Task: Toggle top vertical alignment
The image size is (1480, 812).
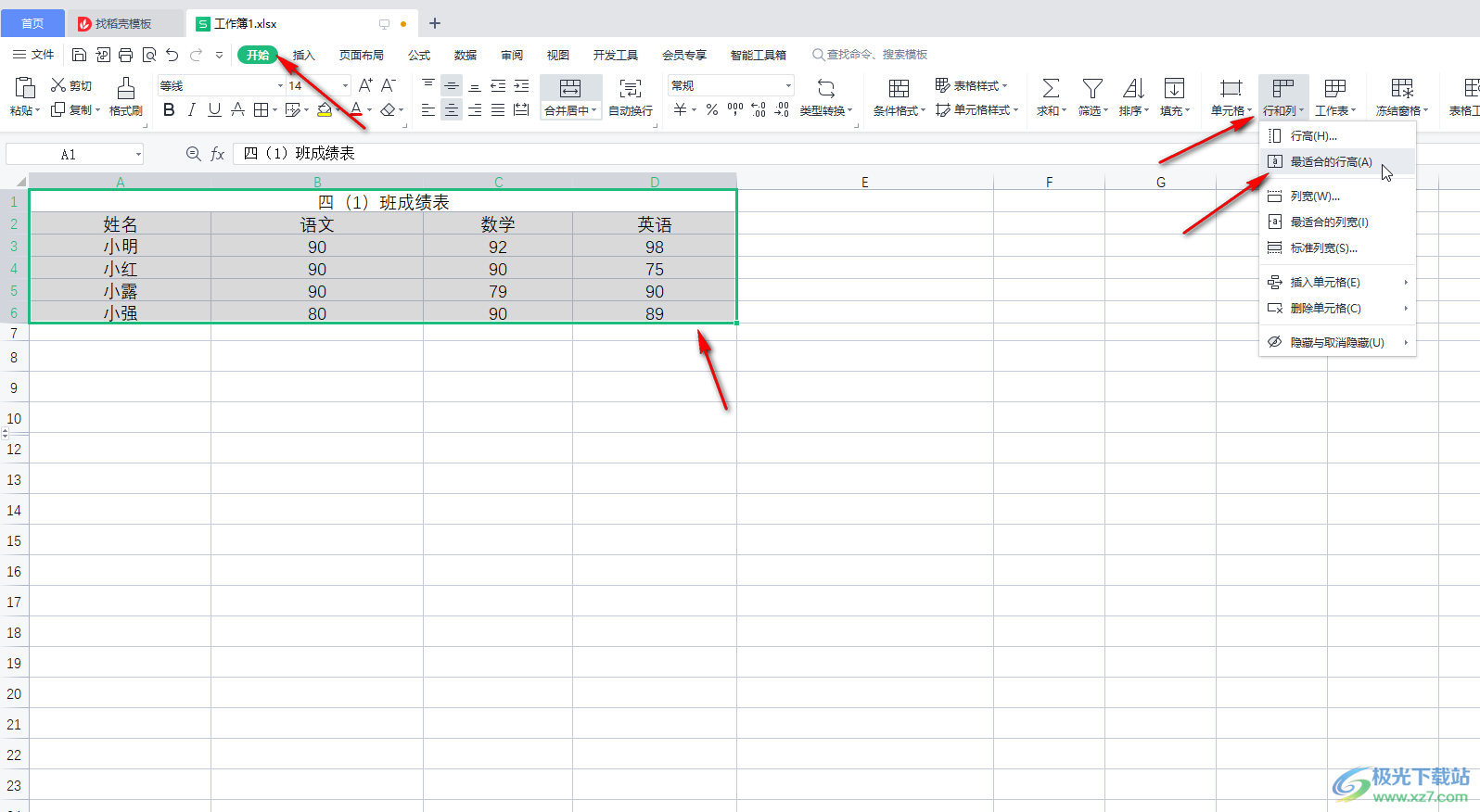Action: tap(428, 85)
